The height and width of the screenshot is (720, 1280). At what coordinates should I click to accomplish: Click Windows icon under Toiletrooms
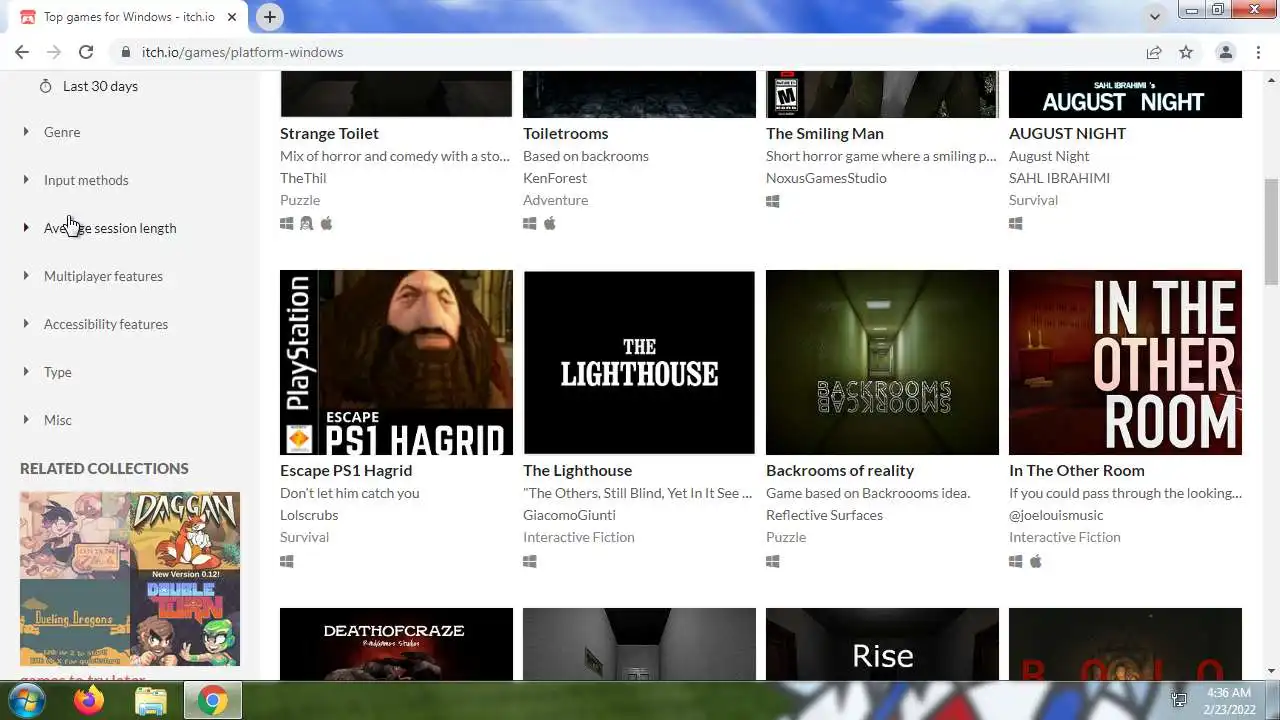coord(530,224)
